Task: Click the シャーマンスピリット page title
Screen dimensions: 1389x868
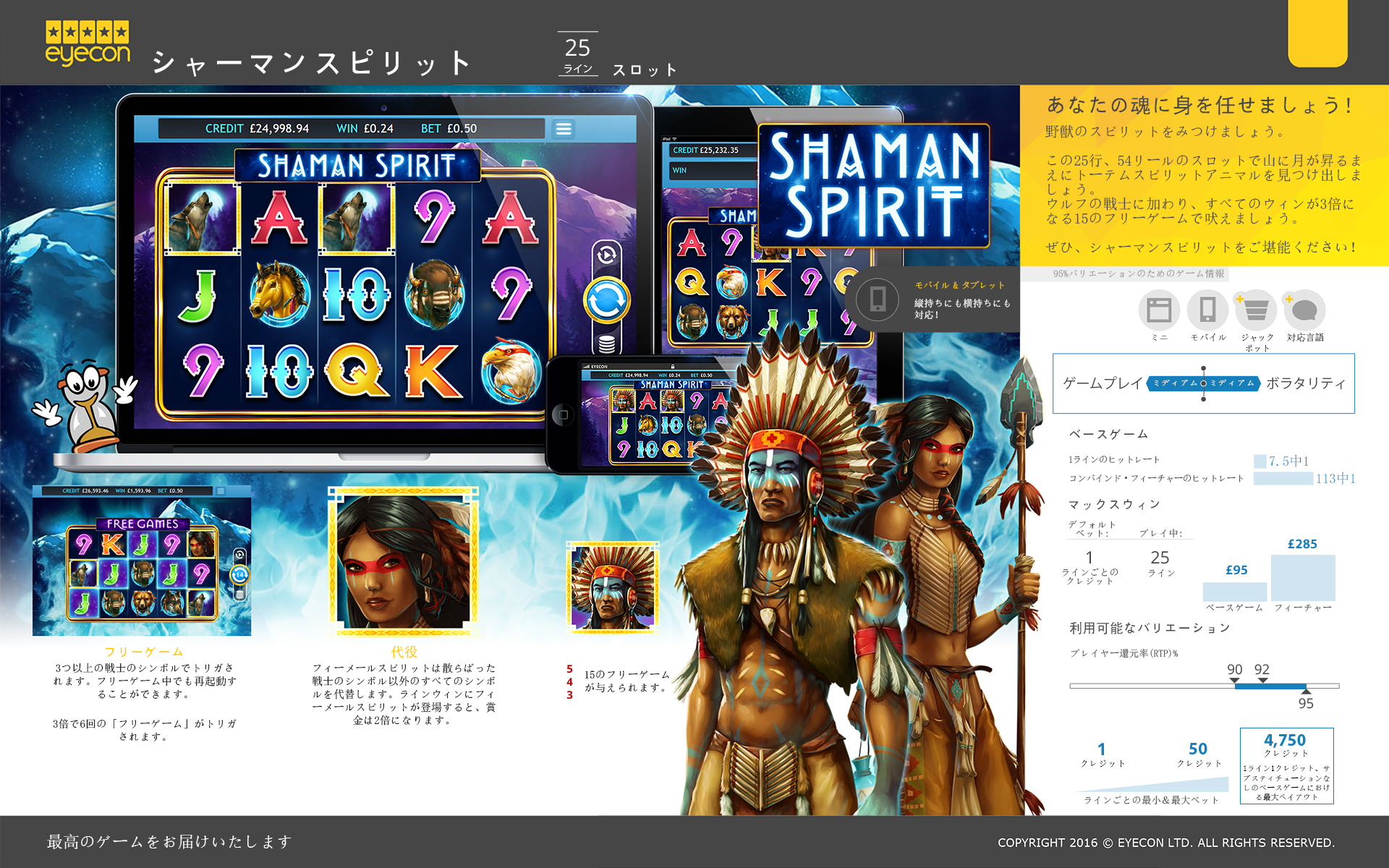Action: (311, 63)
